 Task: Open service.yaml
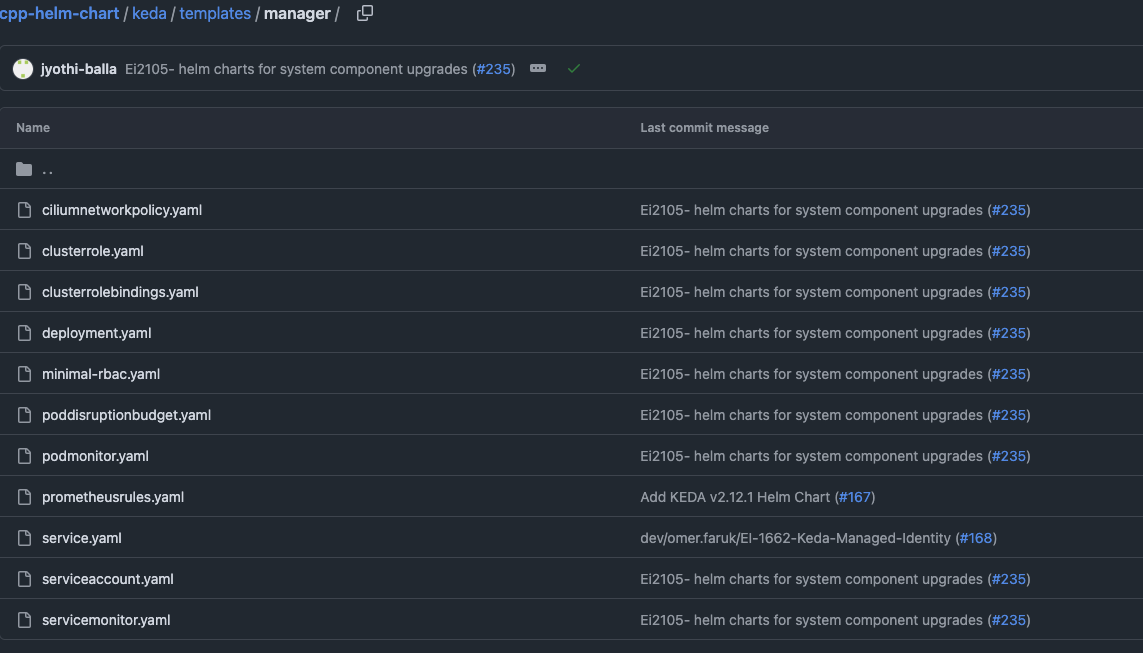click(x=82, y=538)
